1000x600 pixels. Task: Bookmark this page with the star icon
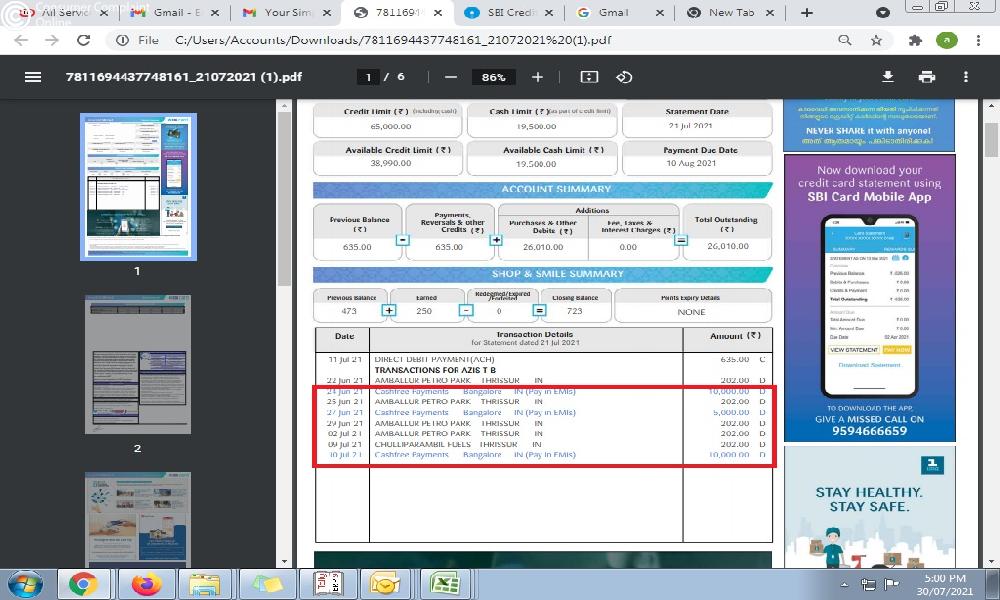(876, 41)
